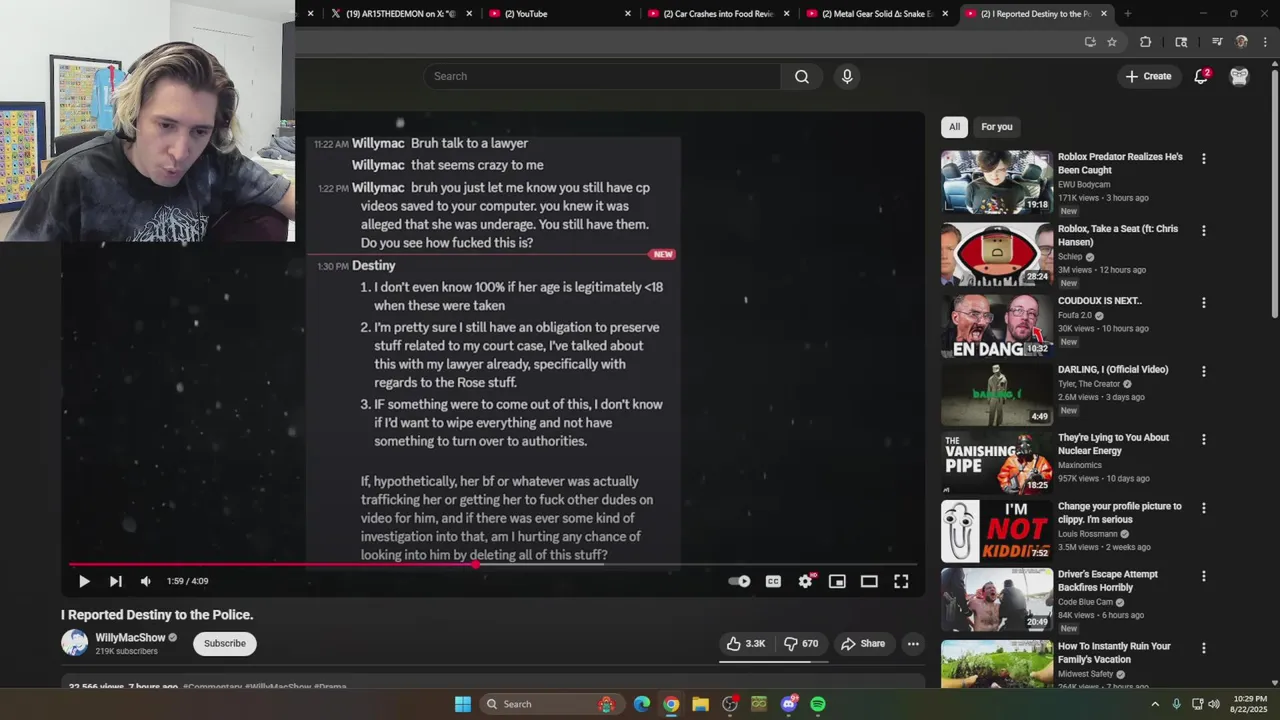Open more actions three-dot menu under video

pos(913,644)
